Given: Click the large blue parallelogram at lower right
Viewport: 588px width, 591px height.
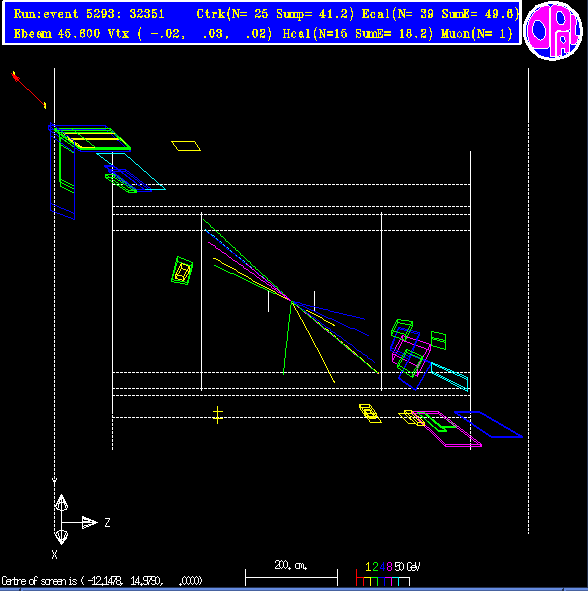Looking at the screenshot, I should point(488,424).
